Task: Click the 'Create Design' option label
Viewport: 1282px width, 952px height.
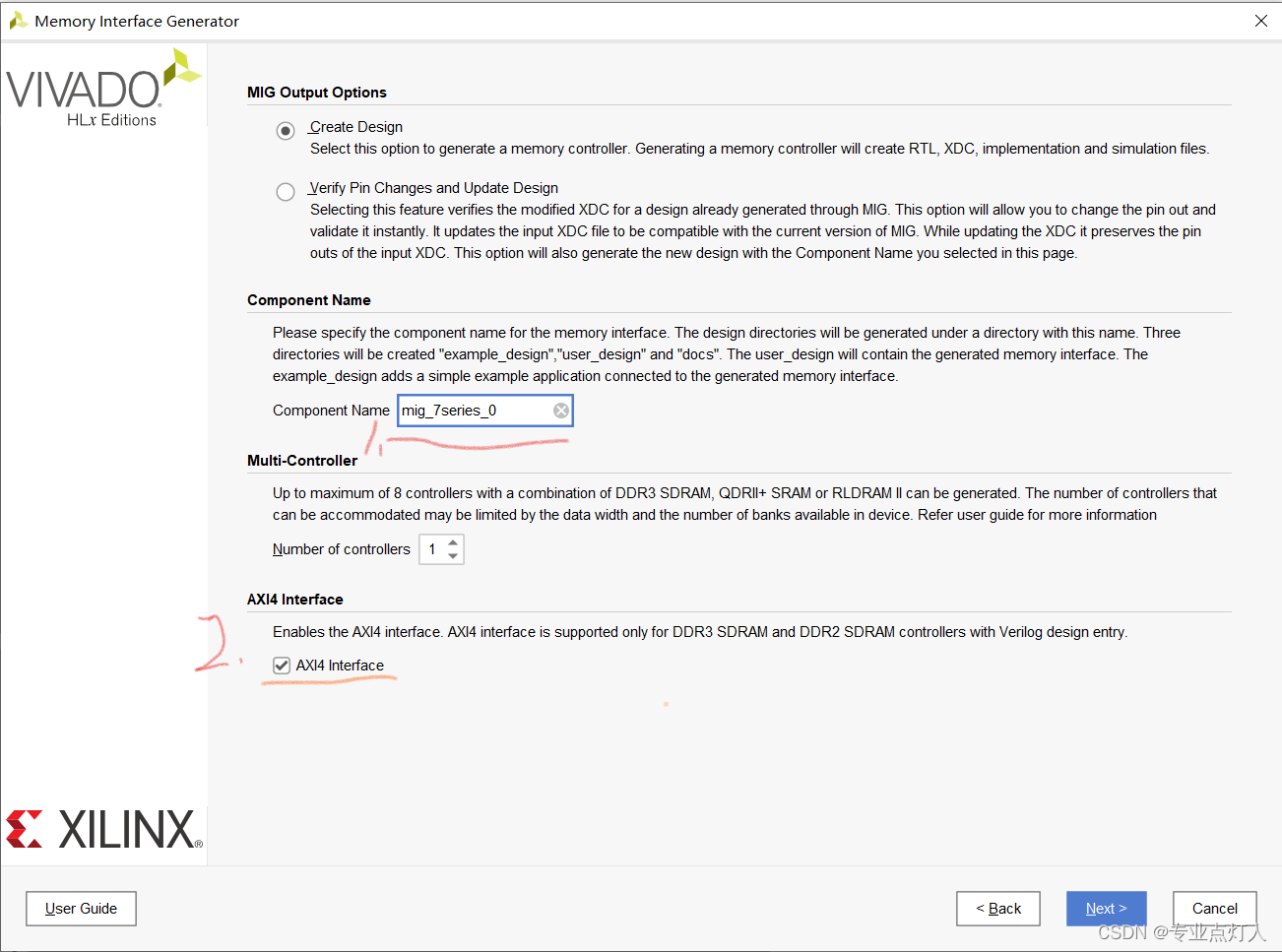Action: [355, 127]
